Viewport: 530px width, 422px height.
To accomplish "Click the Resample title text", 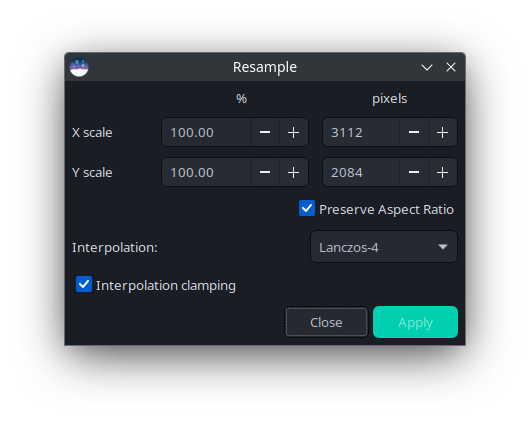I will click(x=265, y=67).
